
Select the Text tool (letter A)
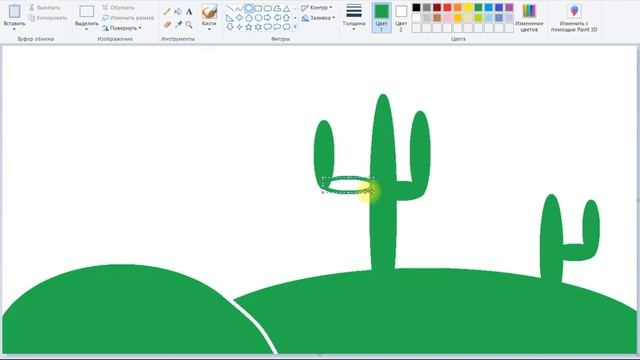tap(189, 11)
